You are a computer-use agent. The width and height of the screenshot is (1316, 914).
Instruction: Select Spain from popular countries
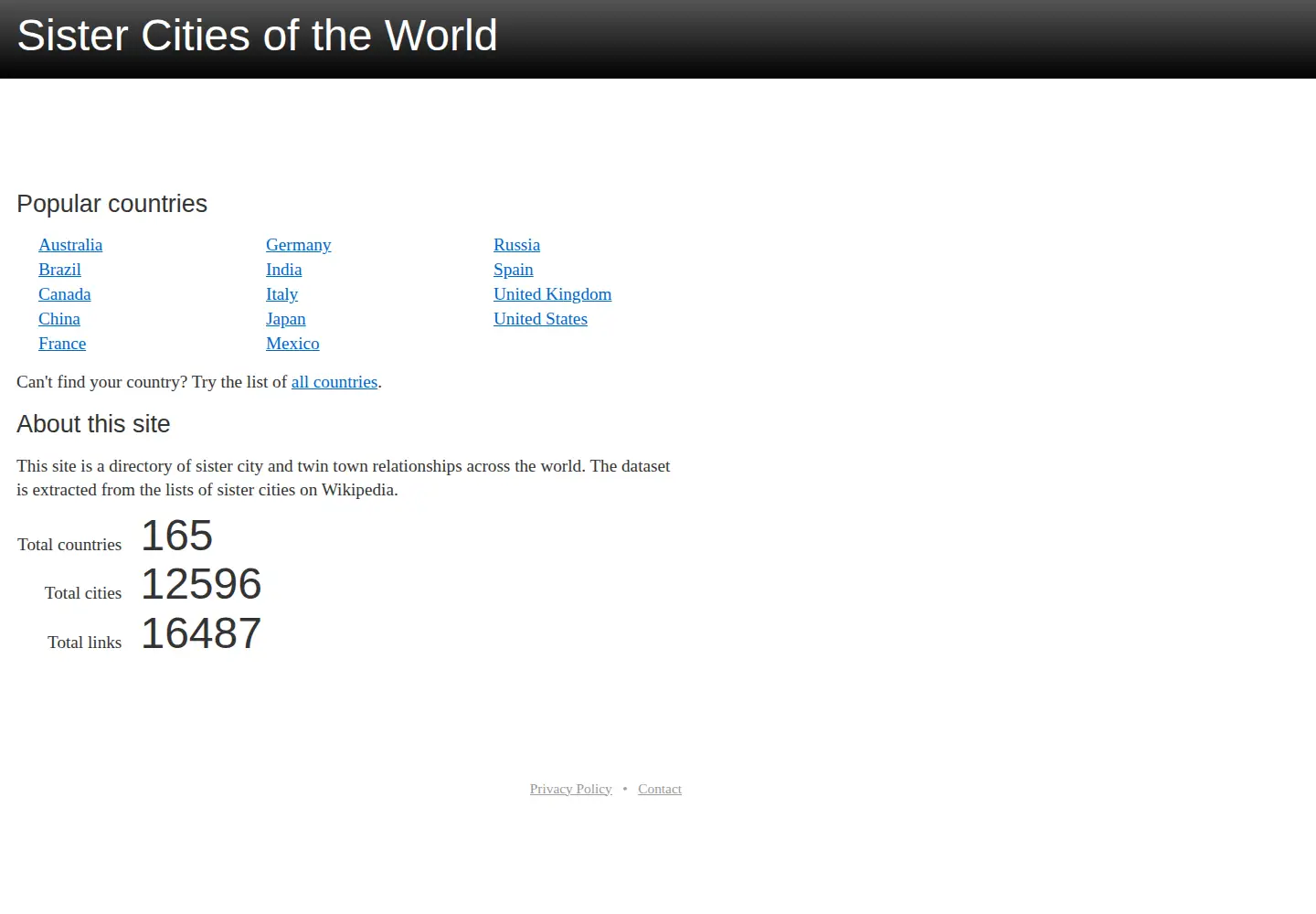point(513,270)
